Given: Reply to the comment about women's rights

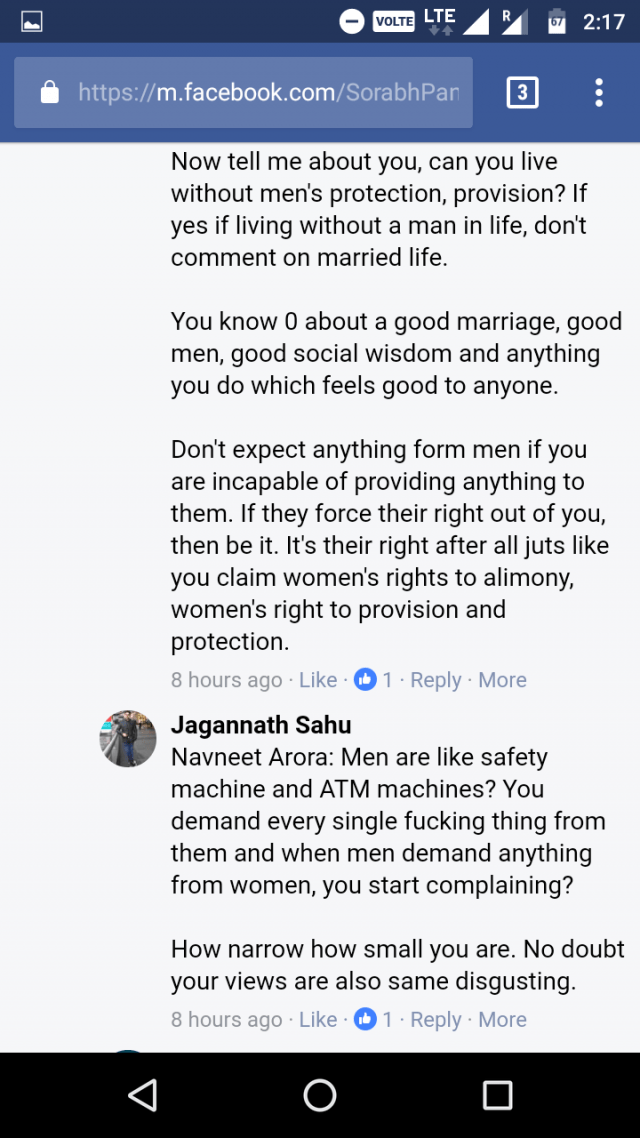Looking at the screenshot, I should (x=435, y=680).
